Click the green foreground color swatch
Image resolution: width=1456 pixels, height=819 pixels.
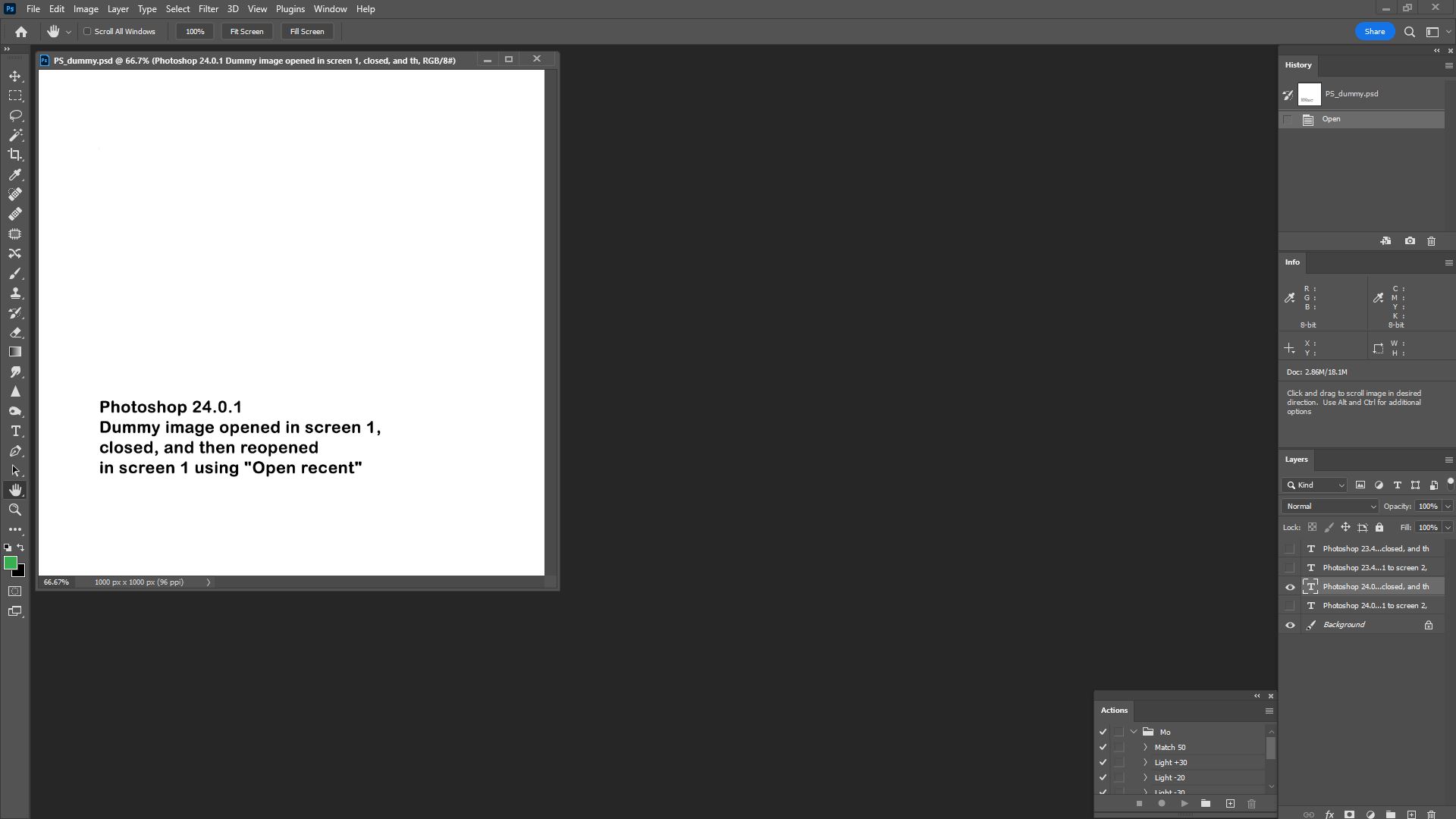10,563
